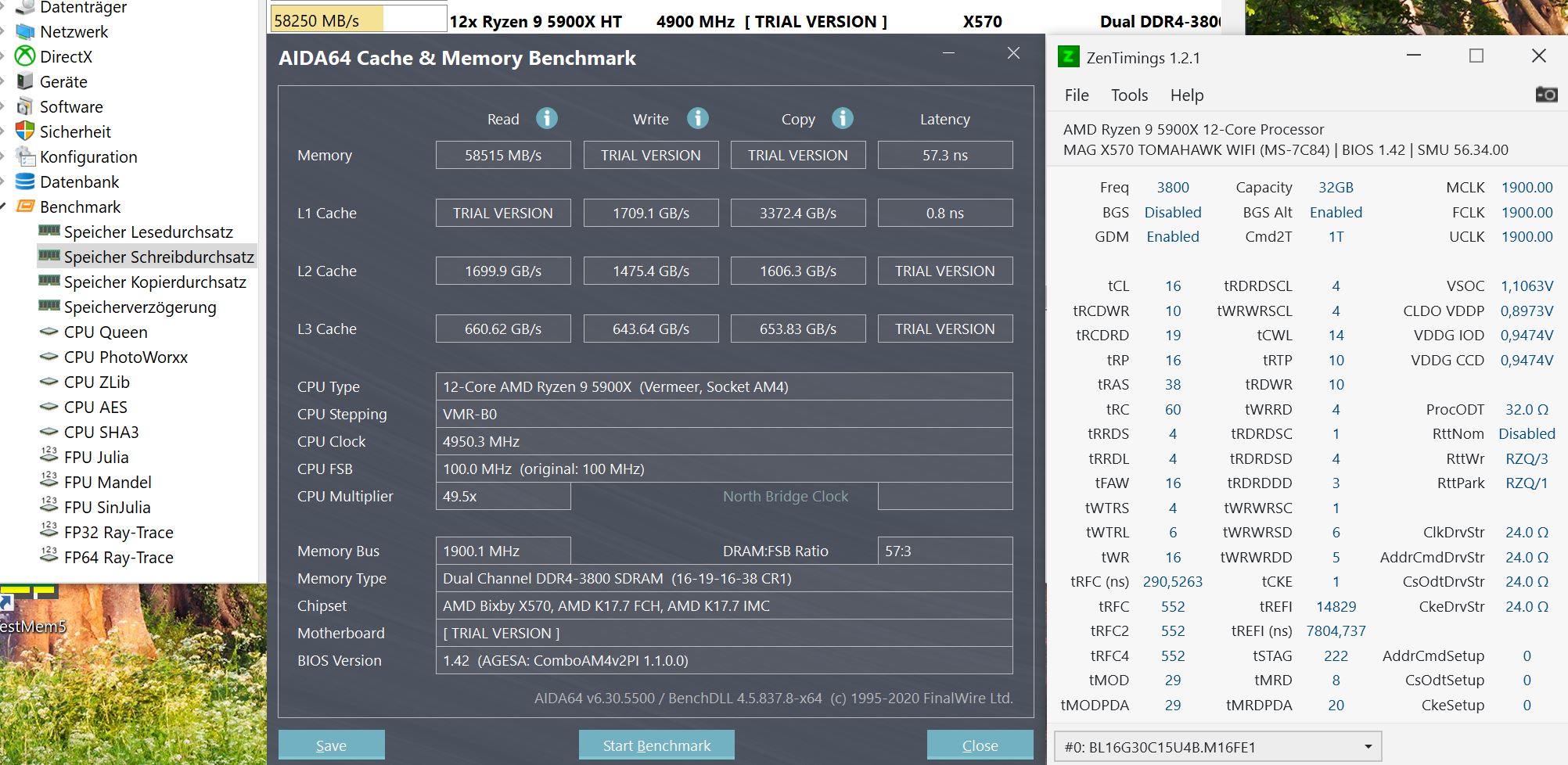Viewport: 1568px width, 765px height.
Task: Click the CPU Multiplier field 49.5x
Action: pyautogui.click(x=503, y=496)
